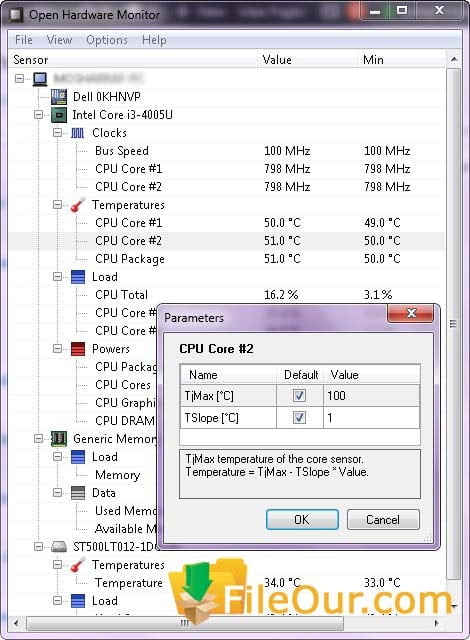
Task: Collapse the Clocks tree node
Action: click(58, 133)
